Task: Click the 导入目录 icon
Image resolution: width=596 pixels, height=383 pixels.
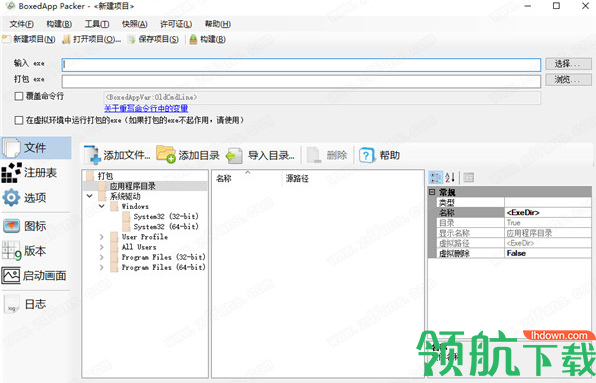Action: tap(234, 156)
